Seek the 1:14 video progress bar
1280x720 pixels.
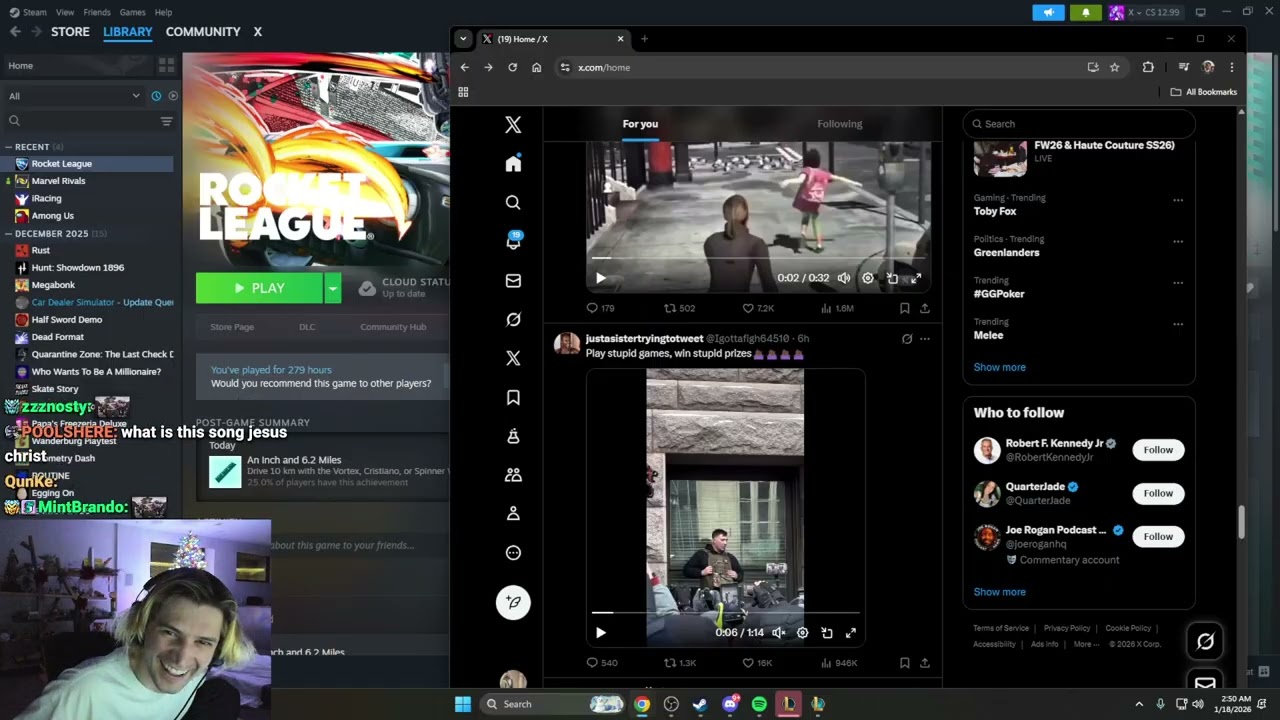(x=725, y=612)
